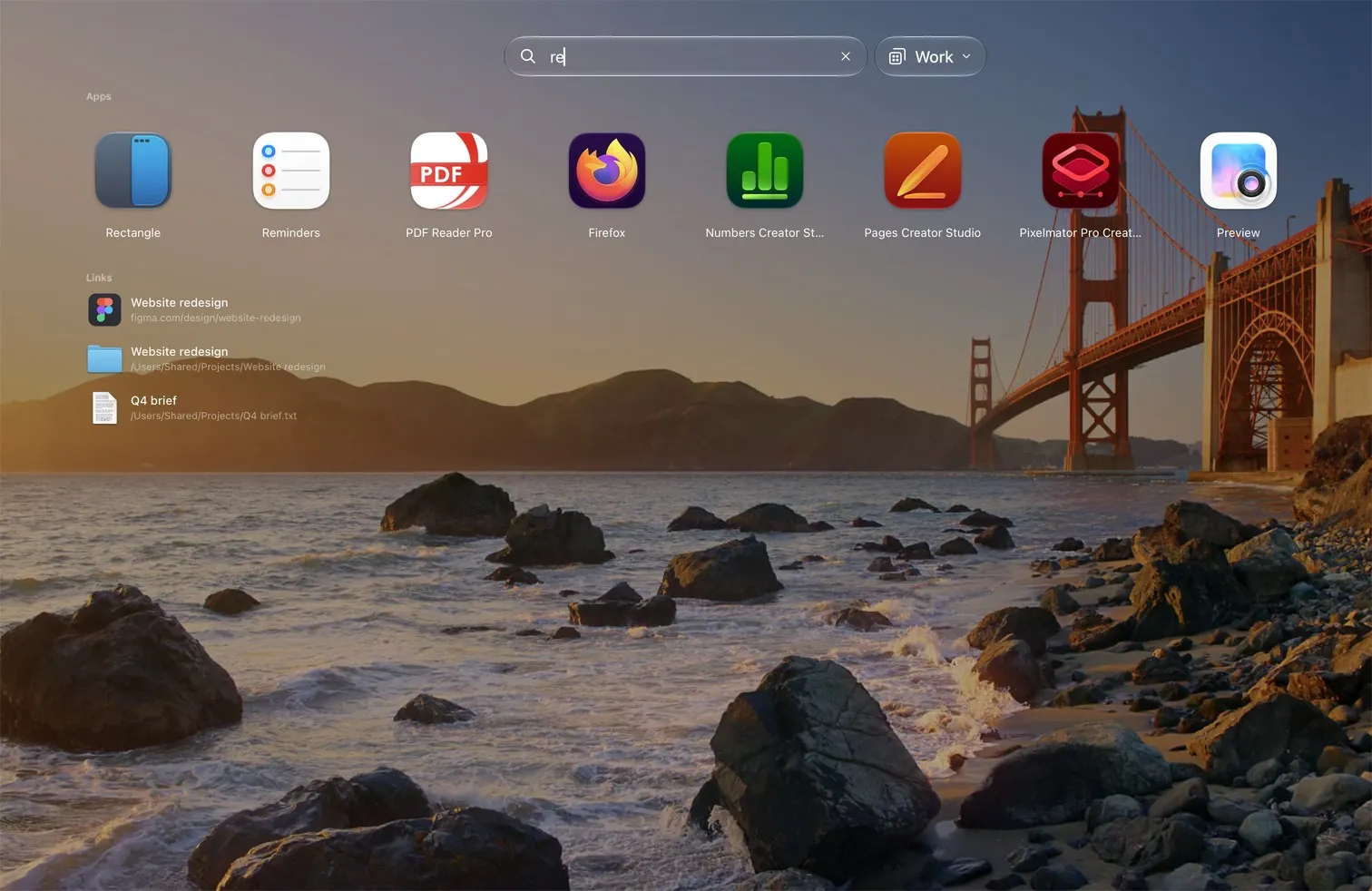Open /Users/Shared/Projects/Q4 brief.txt path
This screenshot has height=891, width=1372.
(x=213, y=416)
